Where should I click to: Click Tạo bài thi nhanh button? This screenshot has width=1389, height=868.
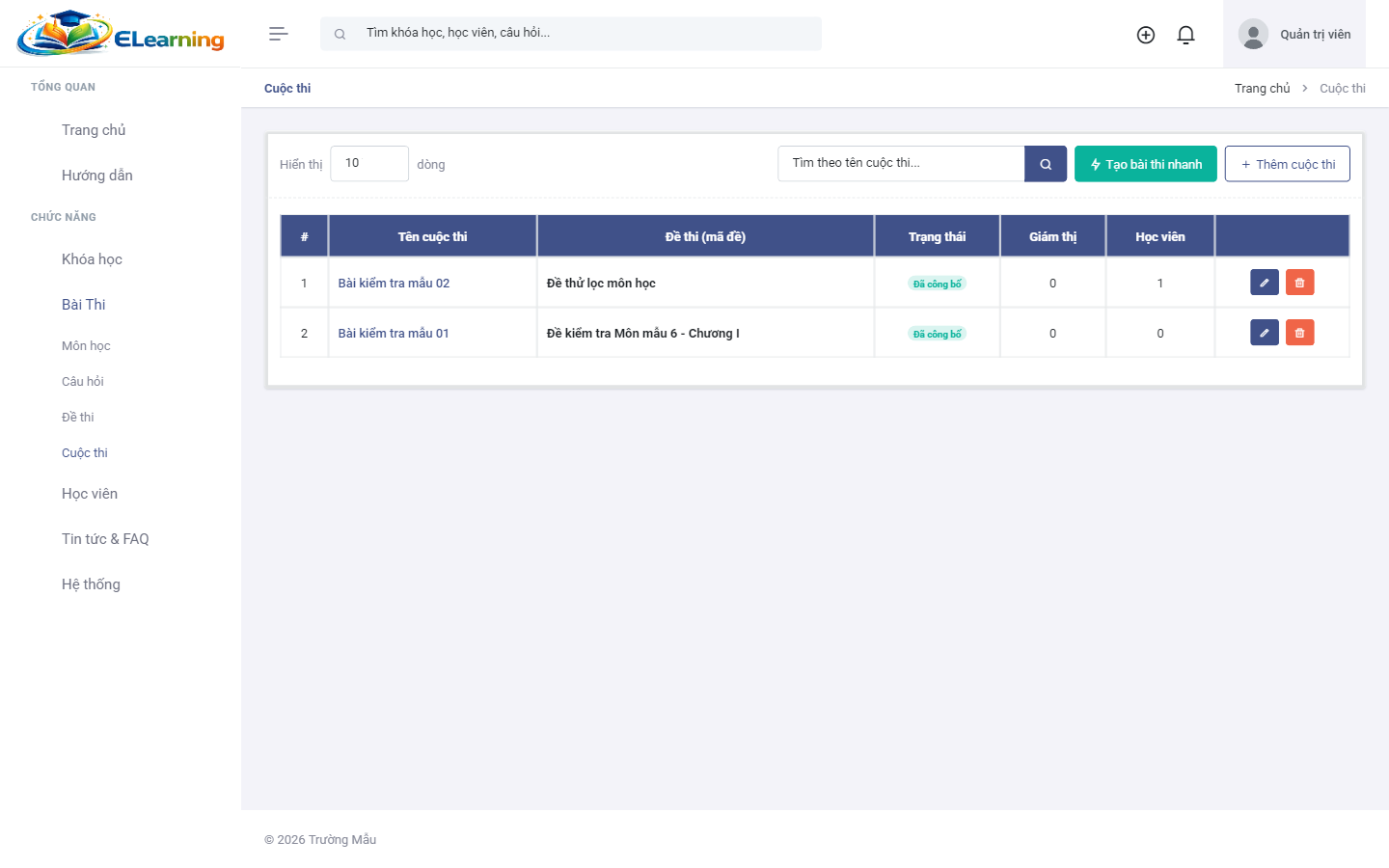pos(1146,164)
